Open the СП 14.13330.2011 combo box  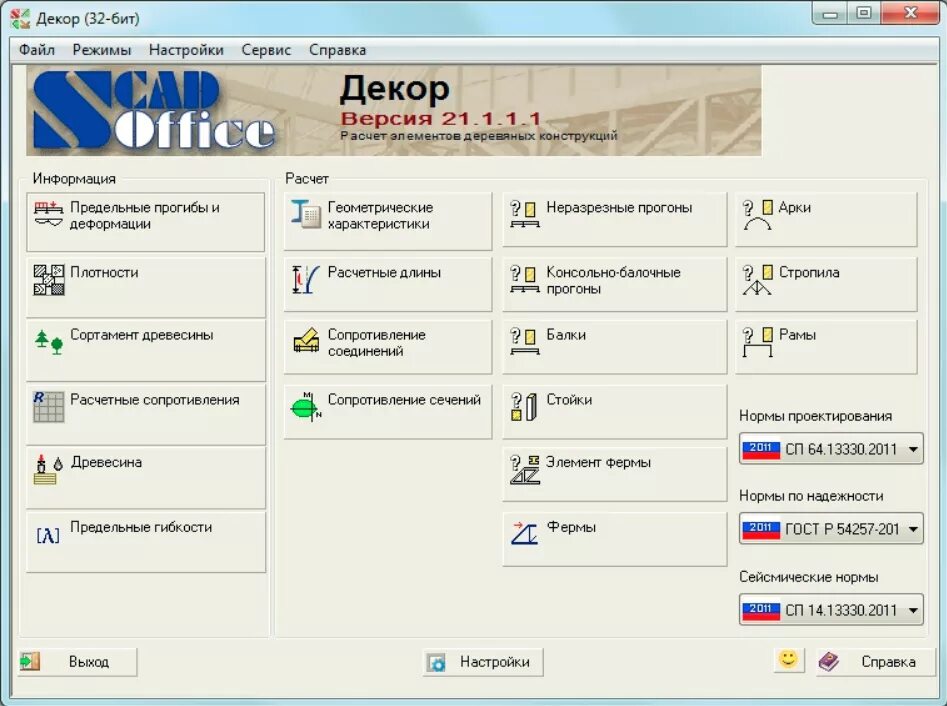(831, 609)
